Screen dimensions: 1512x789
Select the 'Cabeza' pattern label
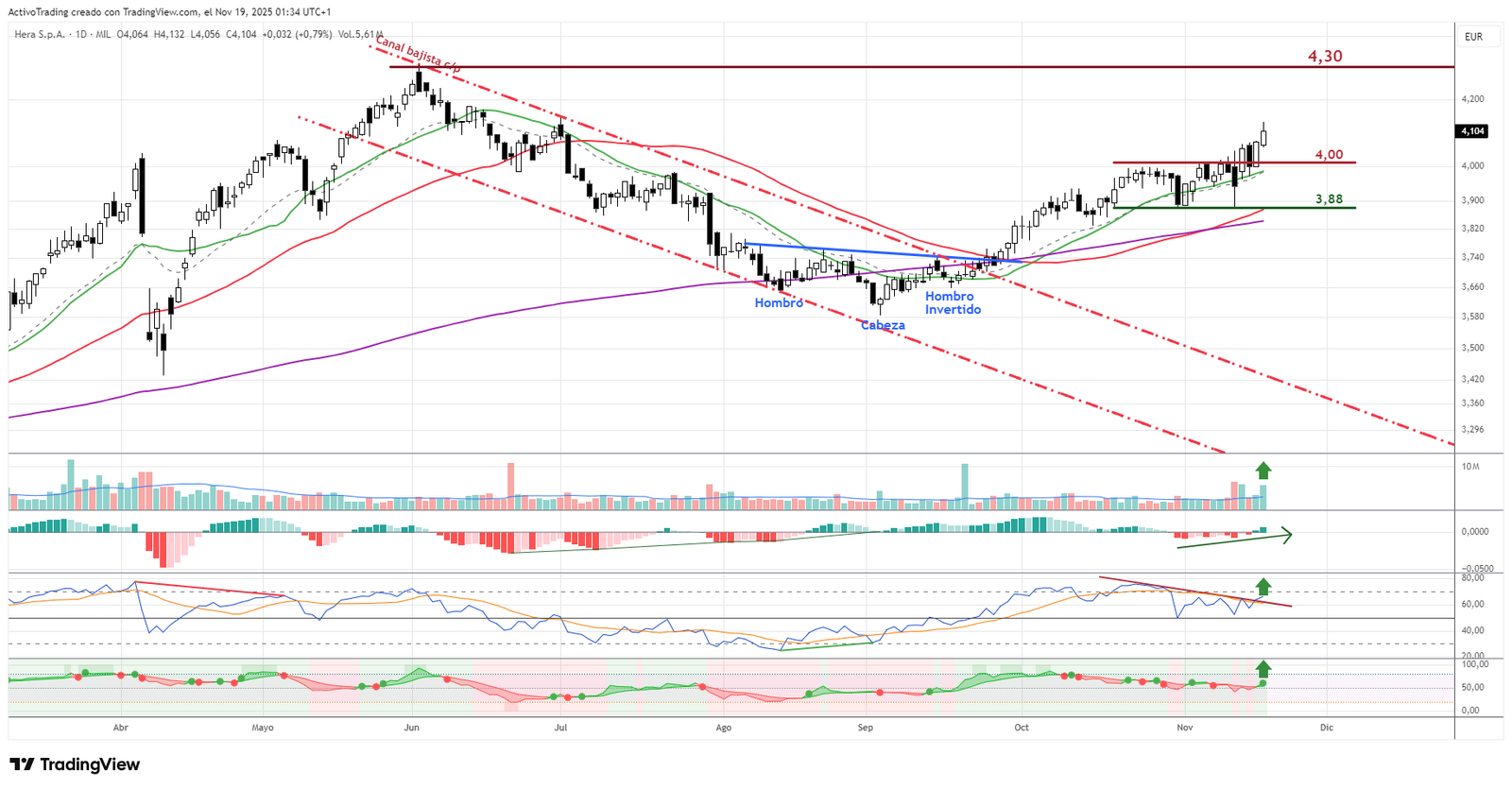click(x=883, y=325)
